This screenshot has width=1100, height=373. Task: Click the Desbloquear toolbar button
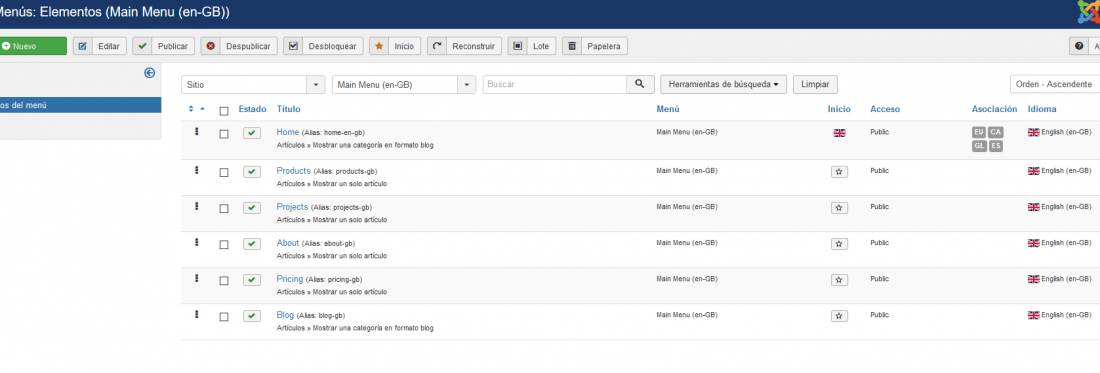323,46
